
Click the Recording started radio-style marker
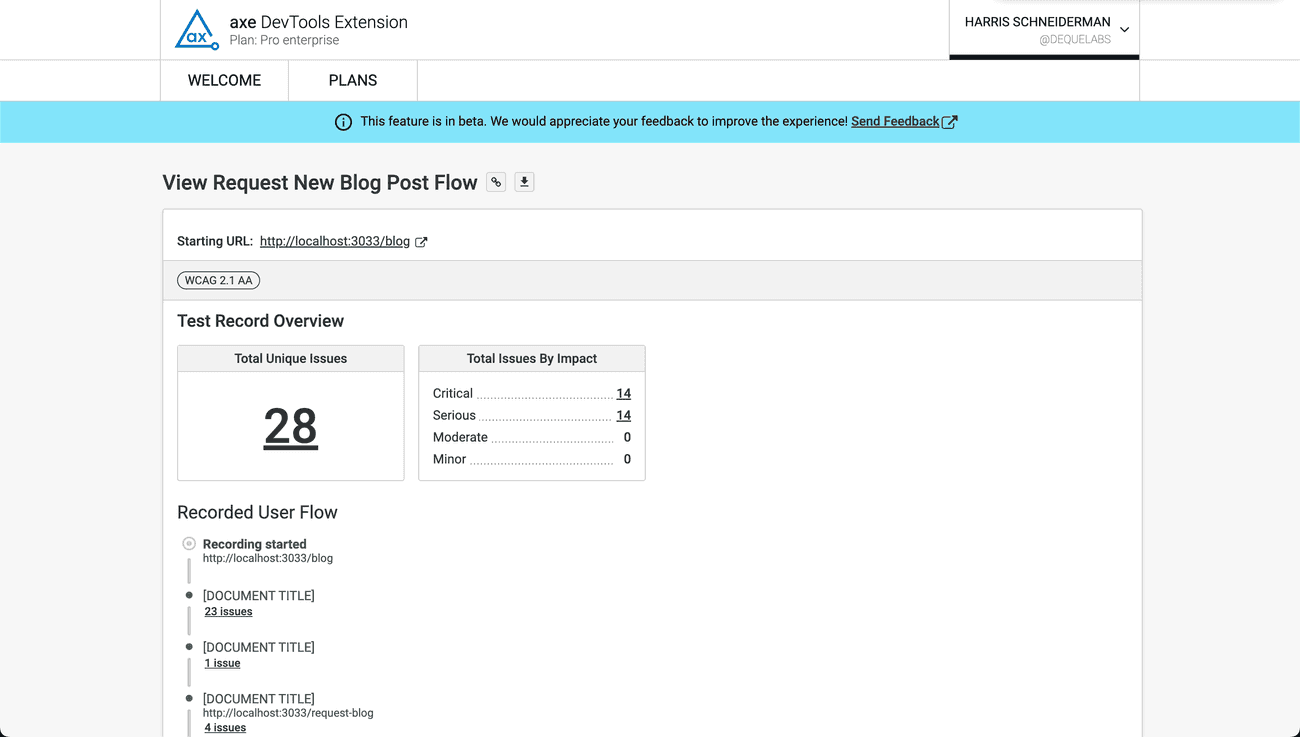click(x=189, y=543)
